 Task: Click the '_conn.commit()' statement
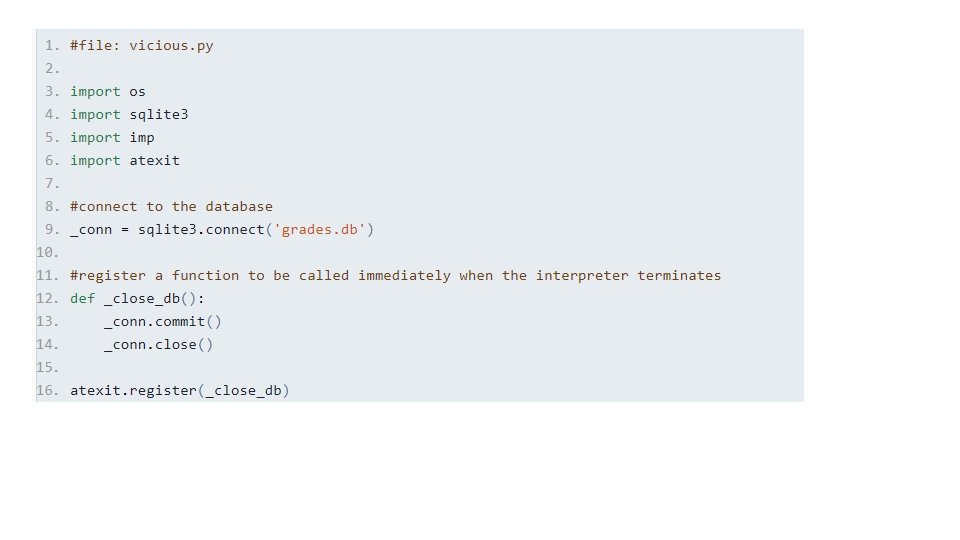coord(162,321)
